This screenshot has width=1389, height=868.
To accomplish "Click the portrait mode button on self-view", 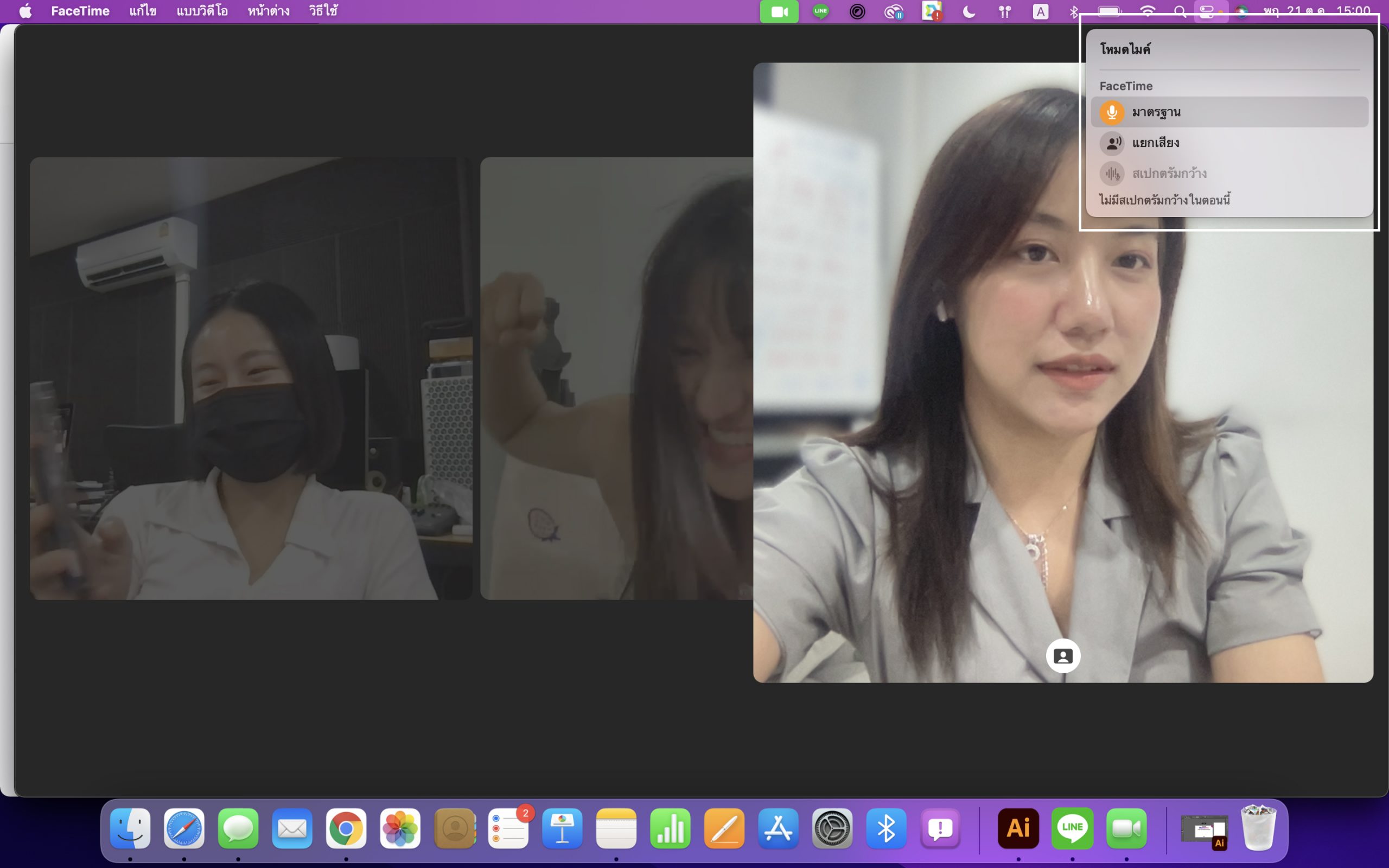I will click(x=1063, y=655).
